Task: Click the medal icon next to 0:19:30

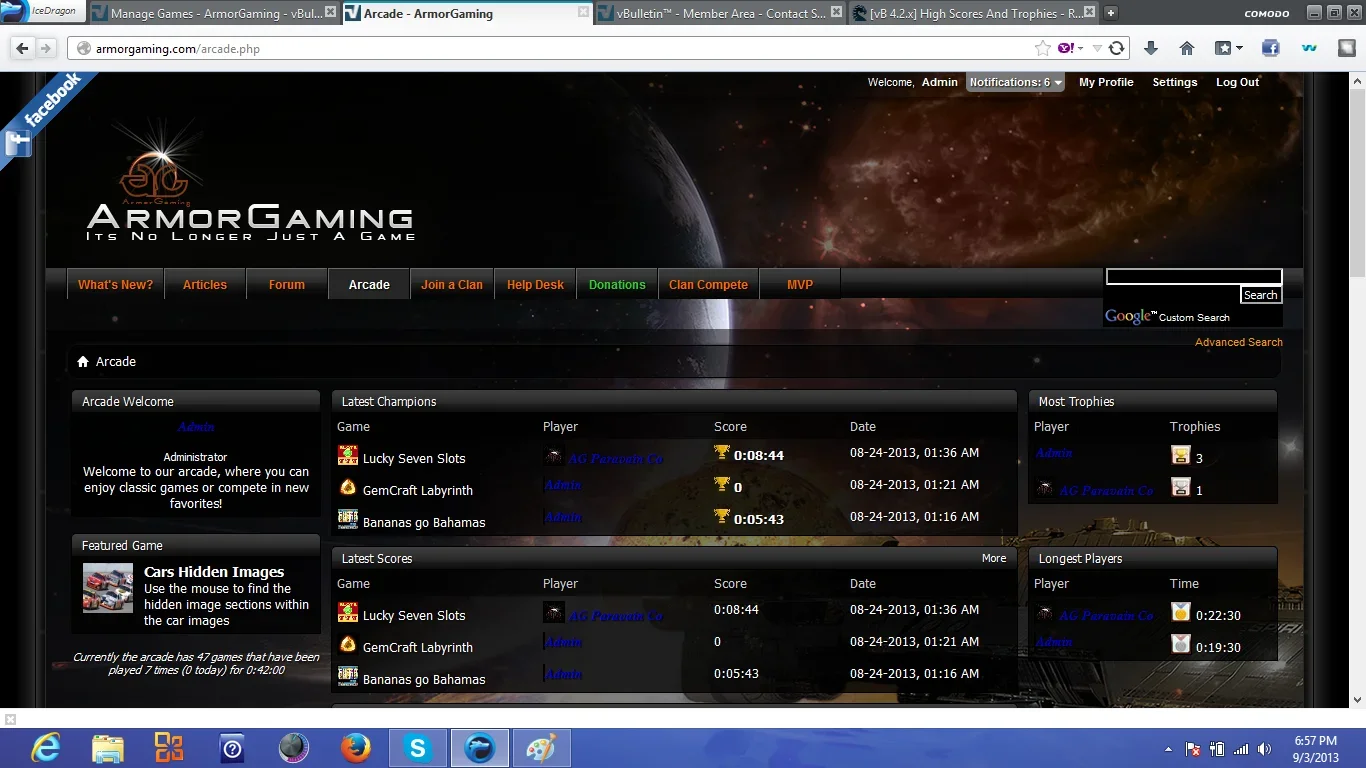Action: pyautogui.click(x=1181, y=644)
